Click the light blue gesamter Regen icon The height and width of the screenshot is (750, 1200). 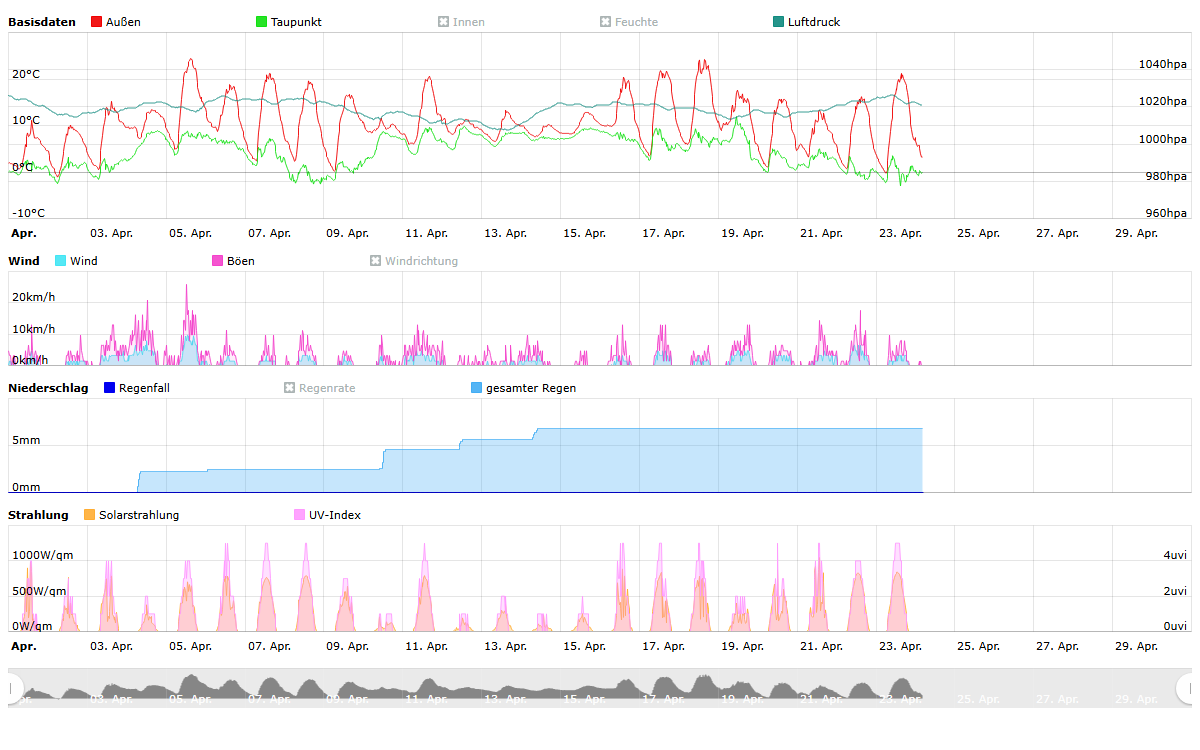click(476, 388)
